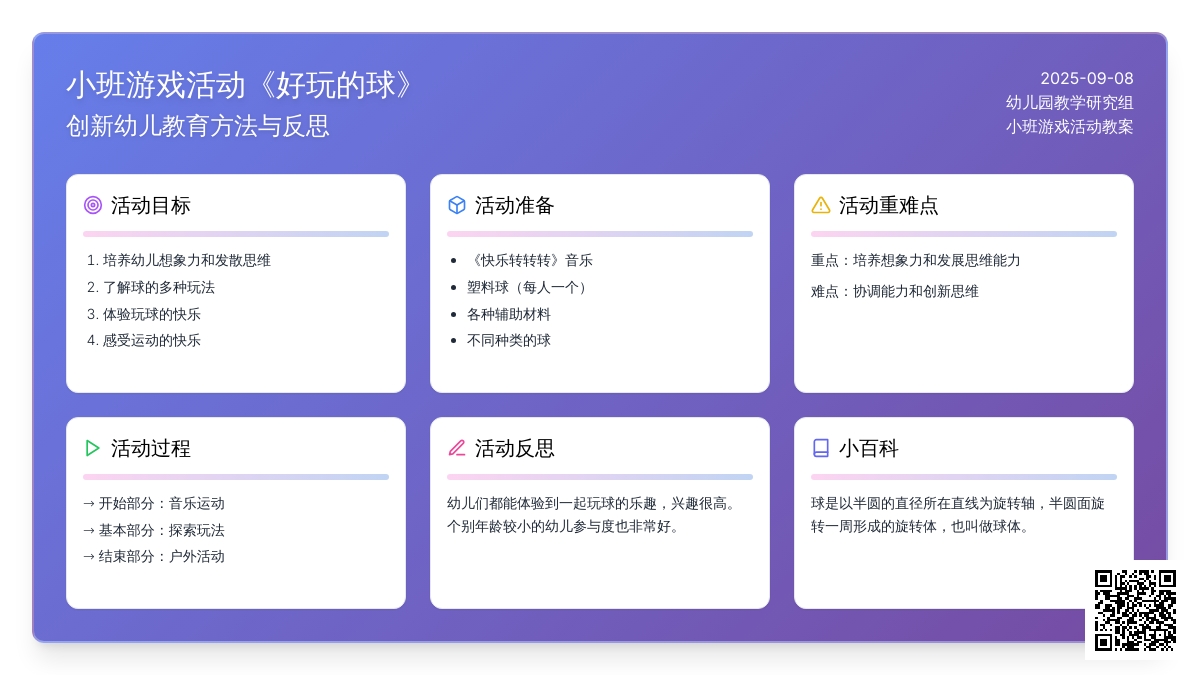Screen dimensions: 1200x675
Task: Click the date 2025-09-08
Action: [x=1087, y=78]
